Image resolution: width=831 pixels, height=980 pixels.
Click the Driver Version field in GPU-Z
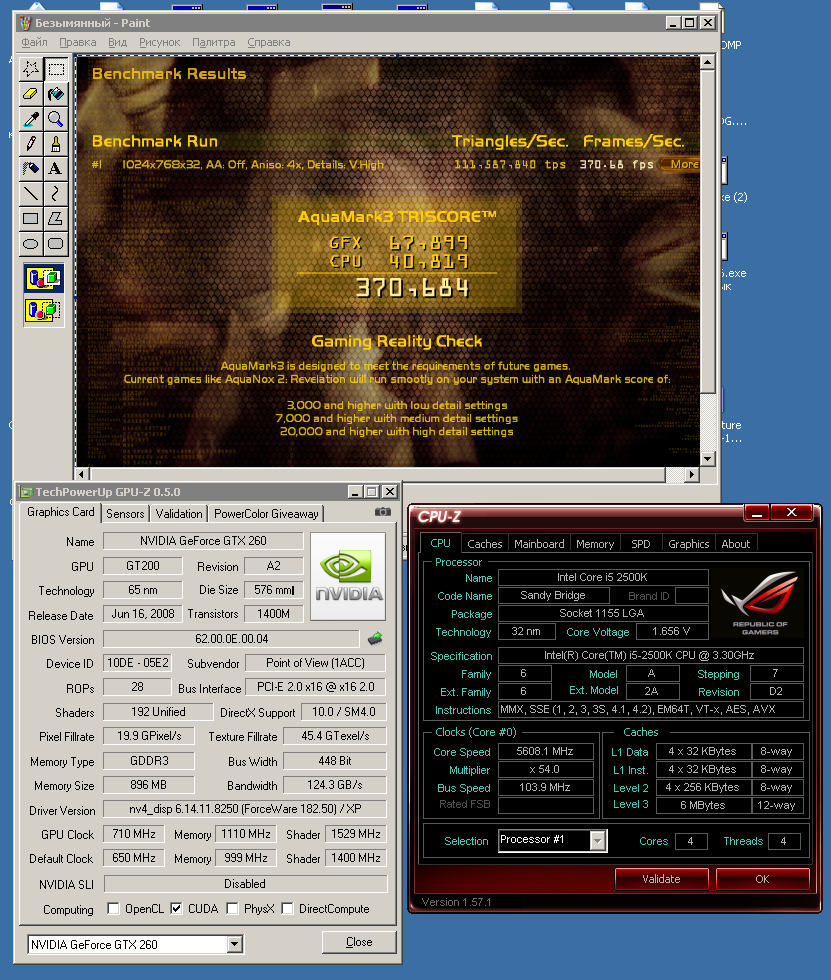coord(245,809)
